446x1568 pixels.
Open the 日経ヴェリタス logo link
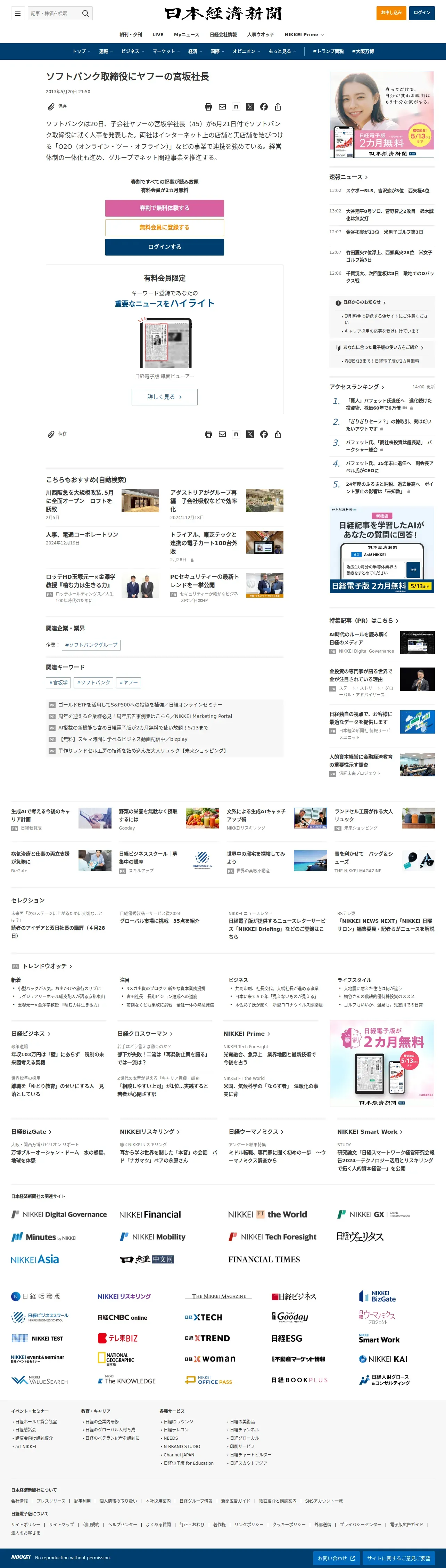[x=360, y=1236]
